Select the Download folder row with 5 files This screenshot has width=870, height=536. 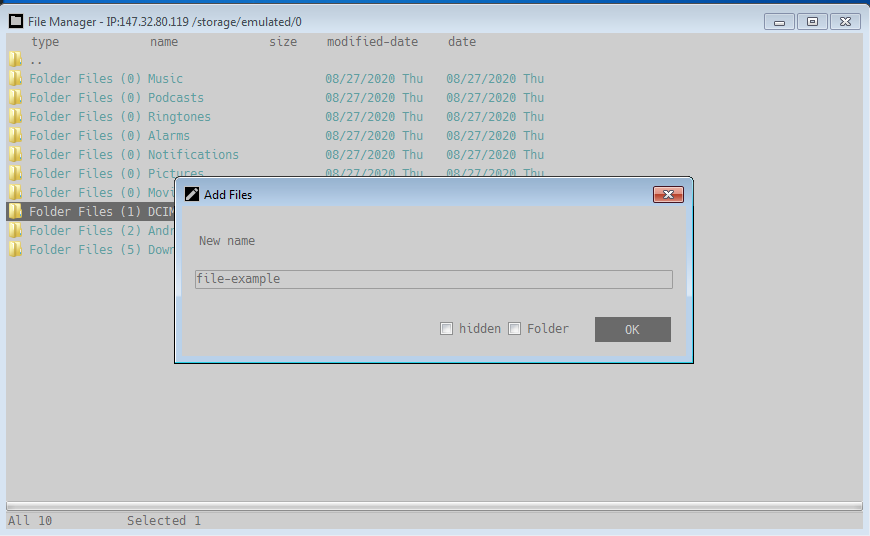click(x=91, y=250)
